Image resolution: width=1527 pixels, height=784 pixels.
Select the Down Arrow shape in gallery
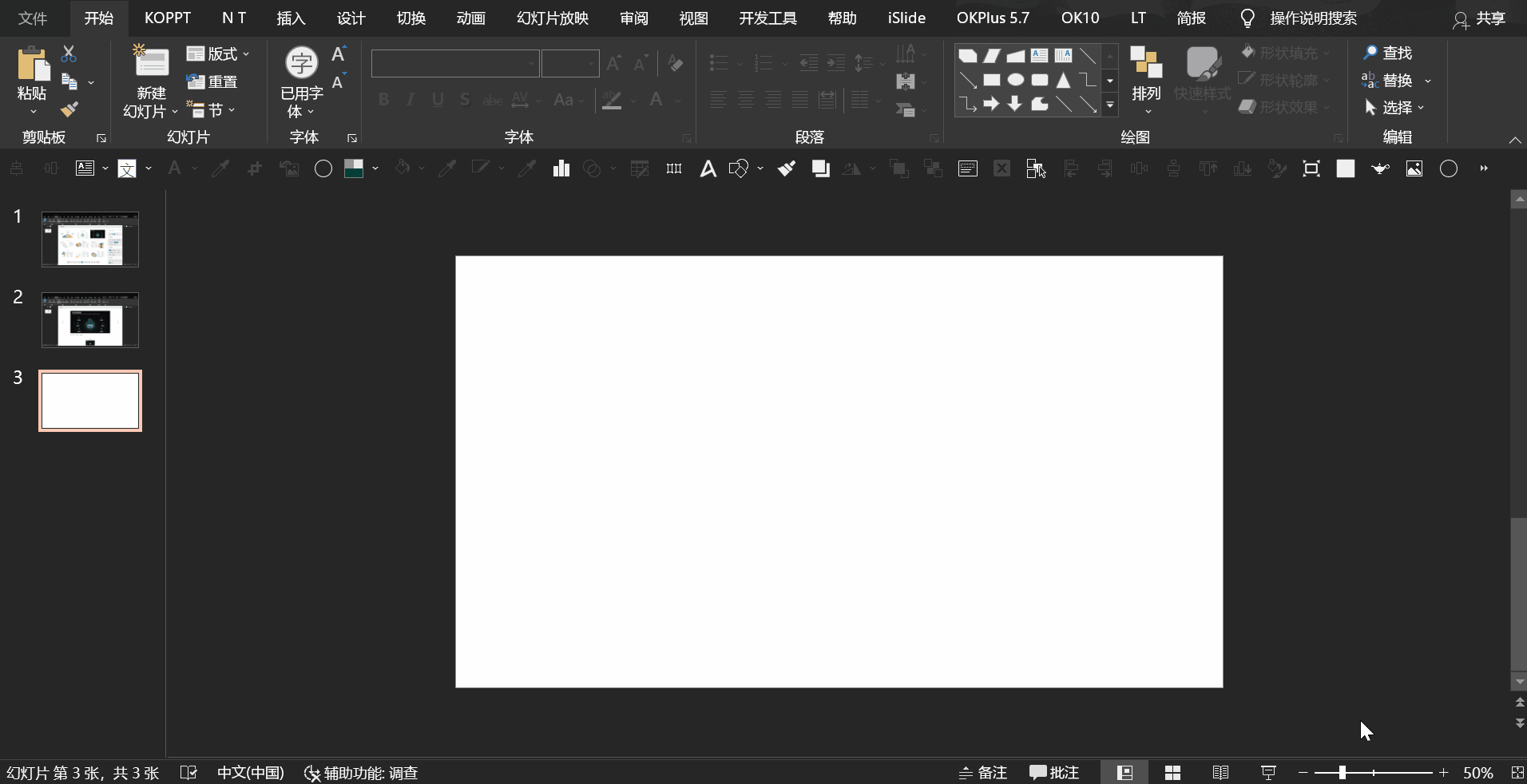1015,104
